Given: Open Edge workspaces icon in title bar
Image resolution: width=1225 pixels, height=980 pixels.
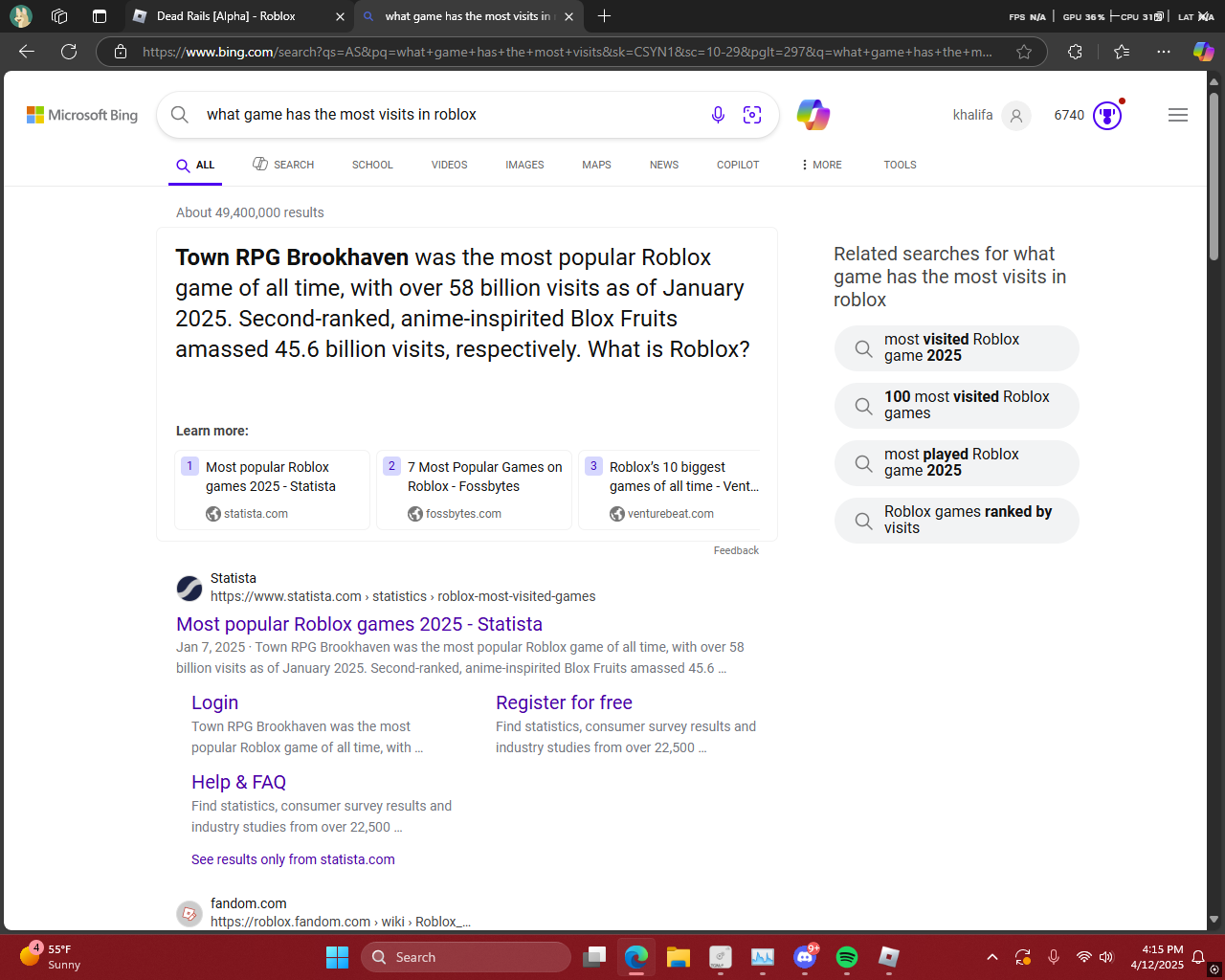Looking at the screenshot, I should point(59,16).
